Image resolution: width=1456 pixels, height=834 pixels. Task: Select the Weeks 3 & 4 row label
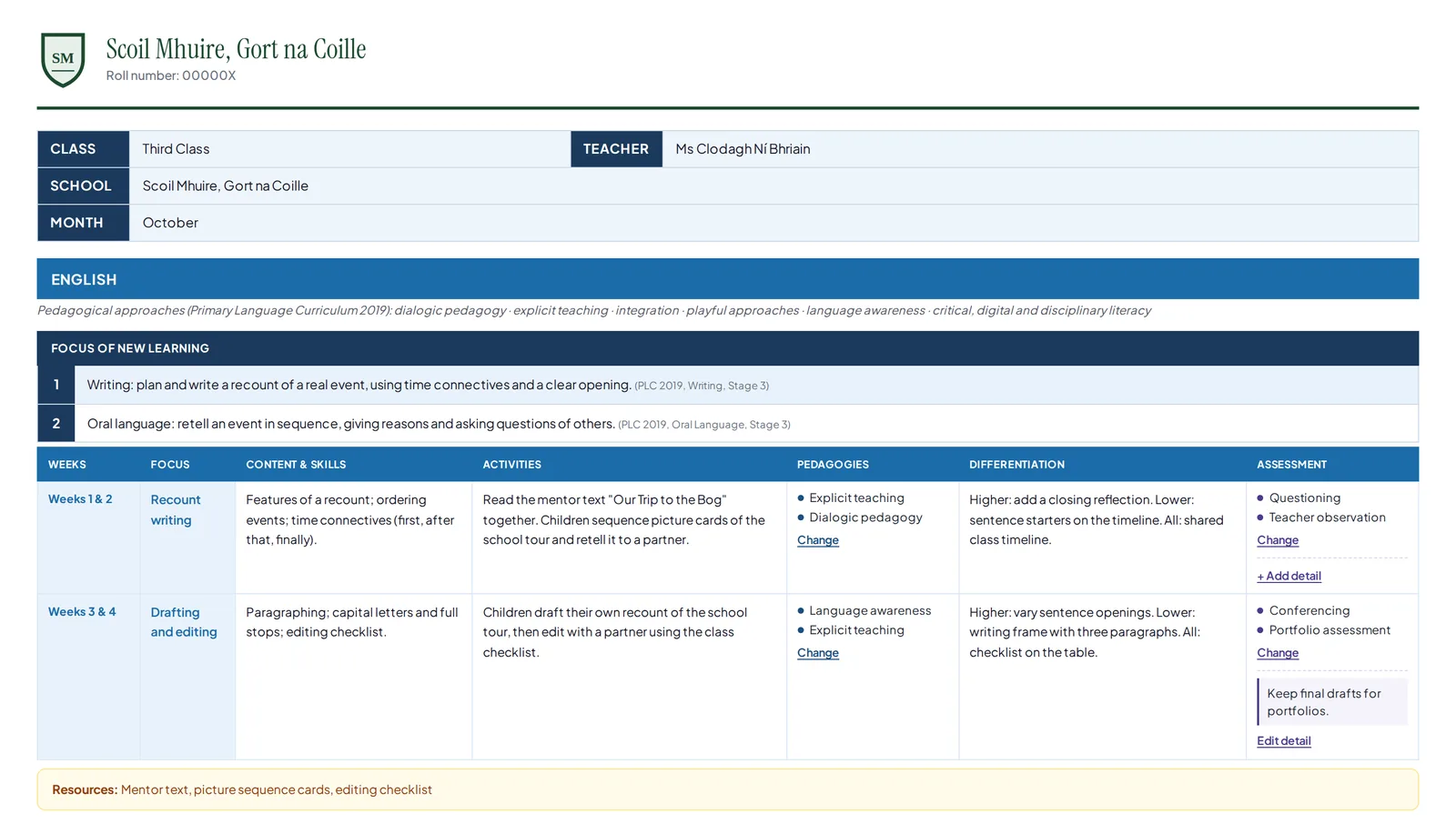[x=82, y=612]
